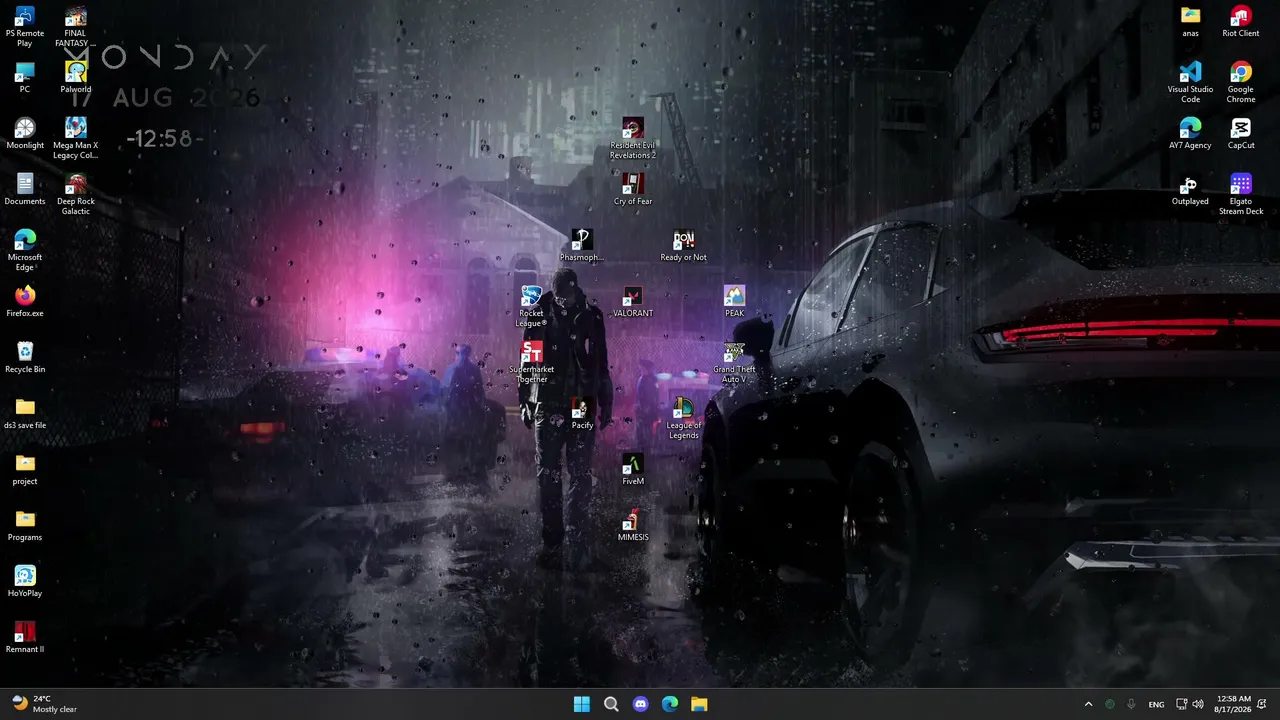This screenshot has height=720, width=1280.
Task: Select the Phasmophobia desktop shortcut
Action: [x=582, y=246]
